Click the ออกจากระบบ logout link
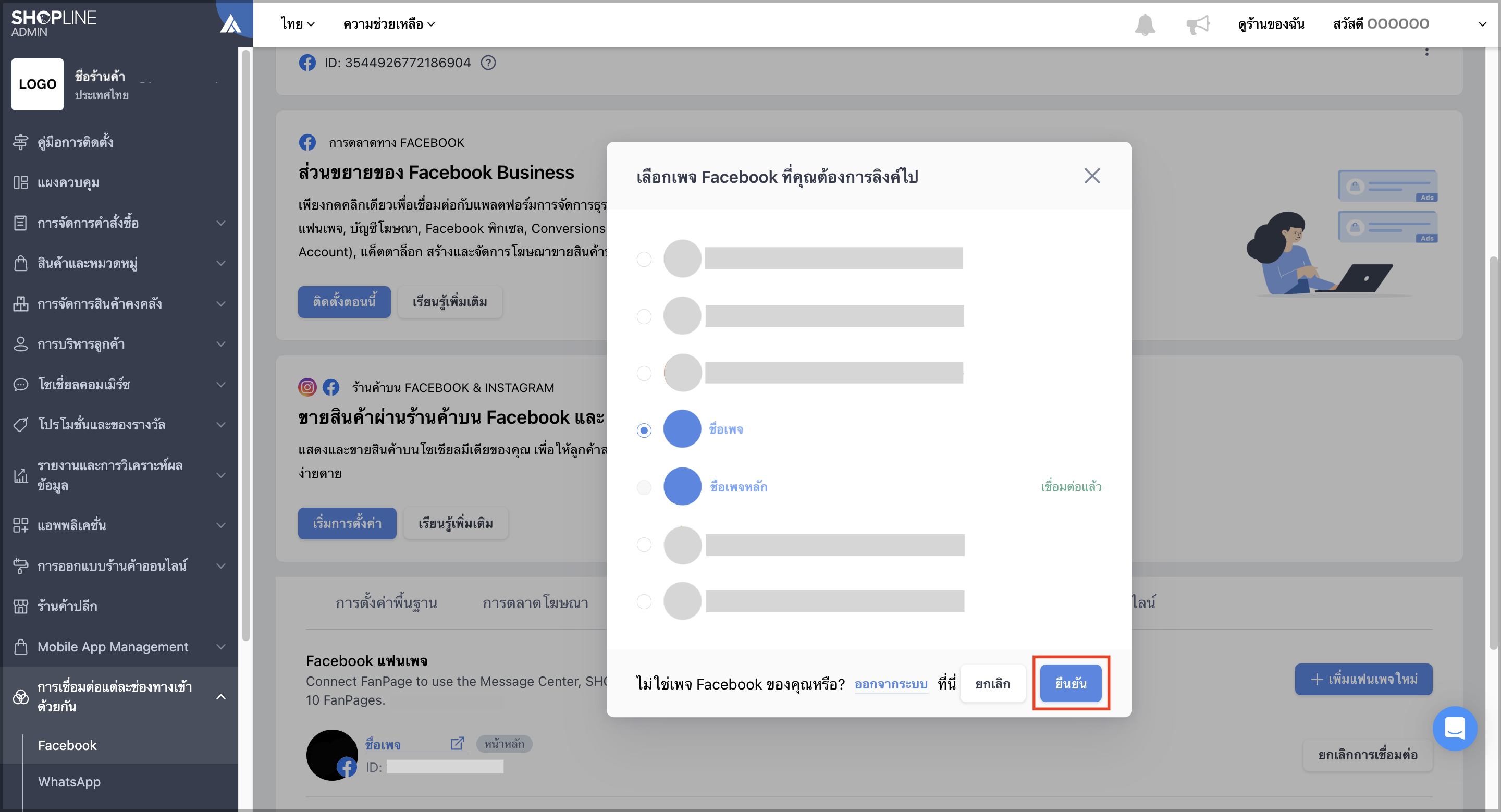The image size is (1501, 812). (x=890, y=684)
